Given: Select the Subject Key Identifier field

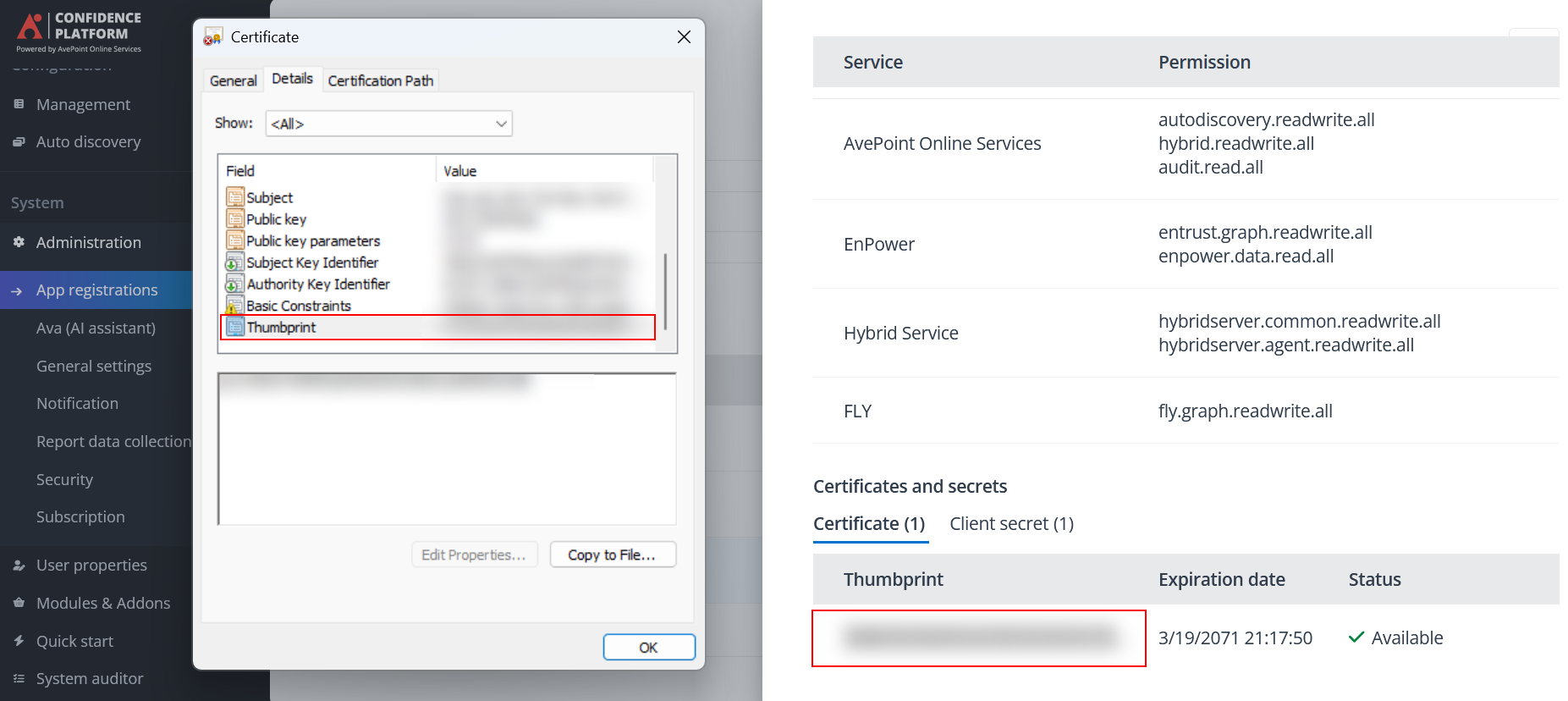Looking at the screenshot, I should click(x=311, y=262).
